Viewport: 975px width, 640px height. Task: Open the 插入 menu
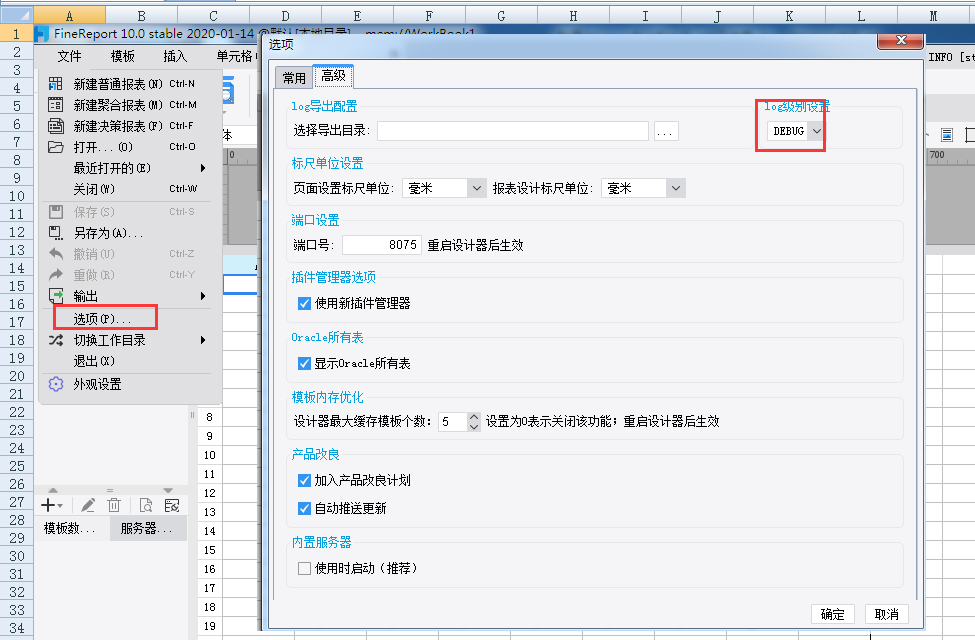pyautogui.click(x=175, y=57)
